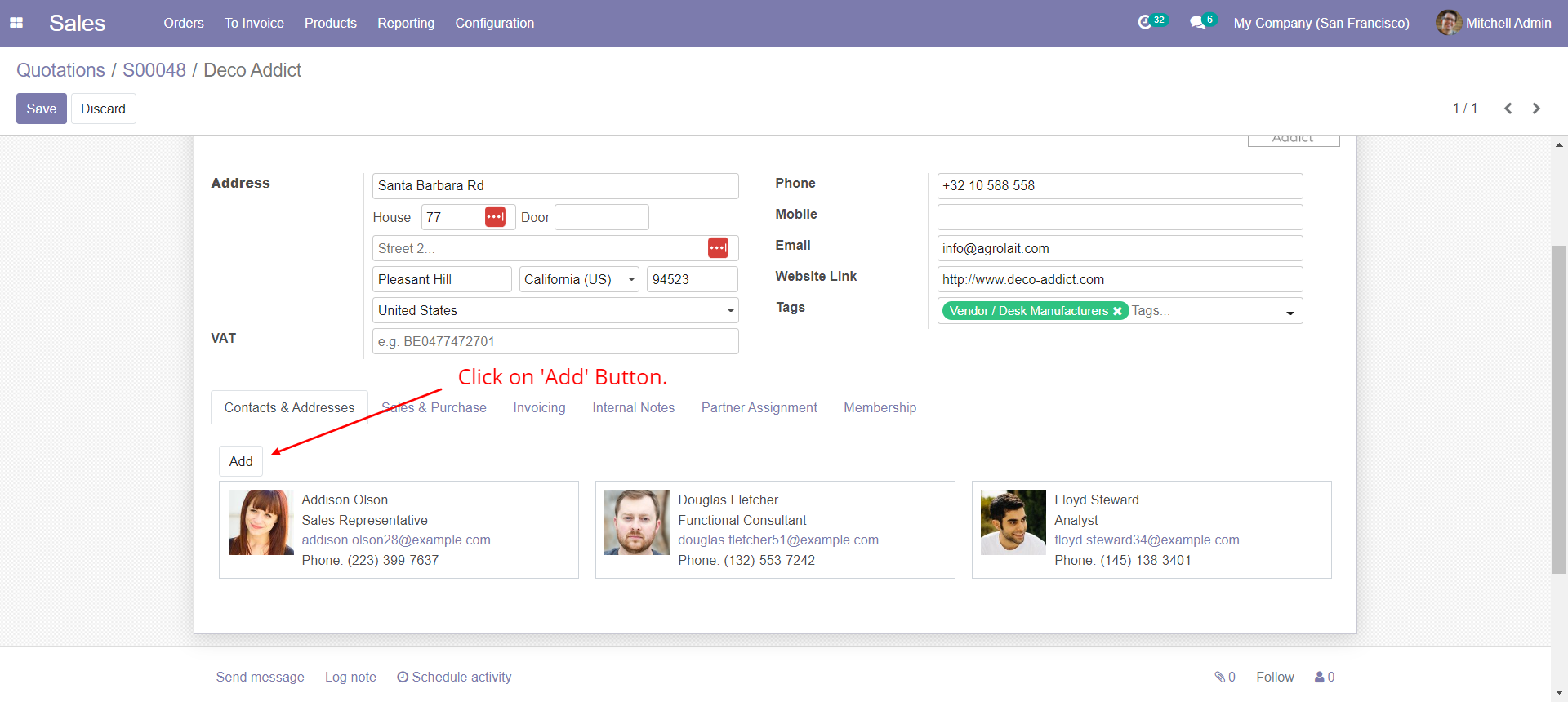Viewport: 1568px width, 702px height.
Task: Open the apps grid menu icon
Action: tap(16, 23)
